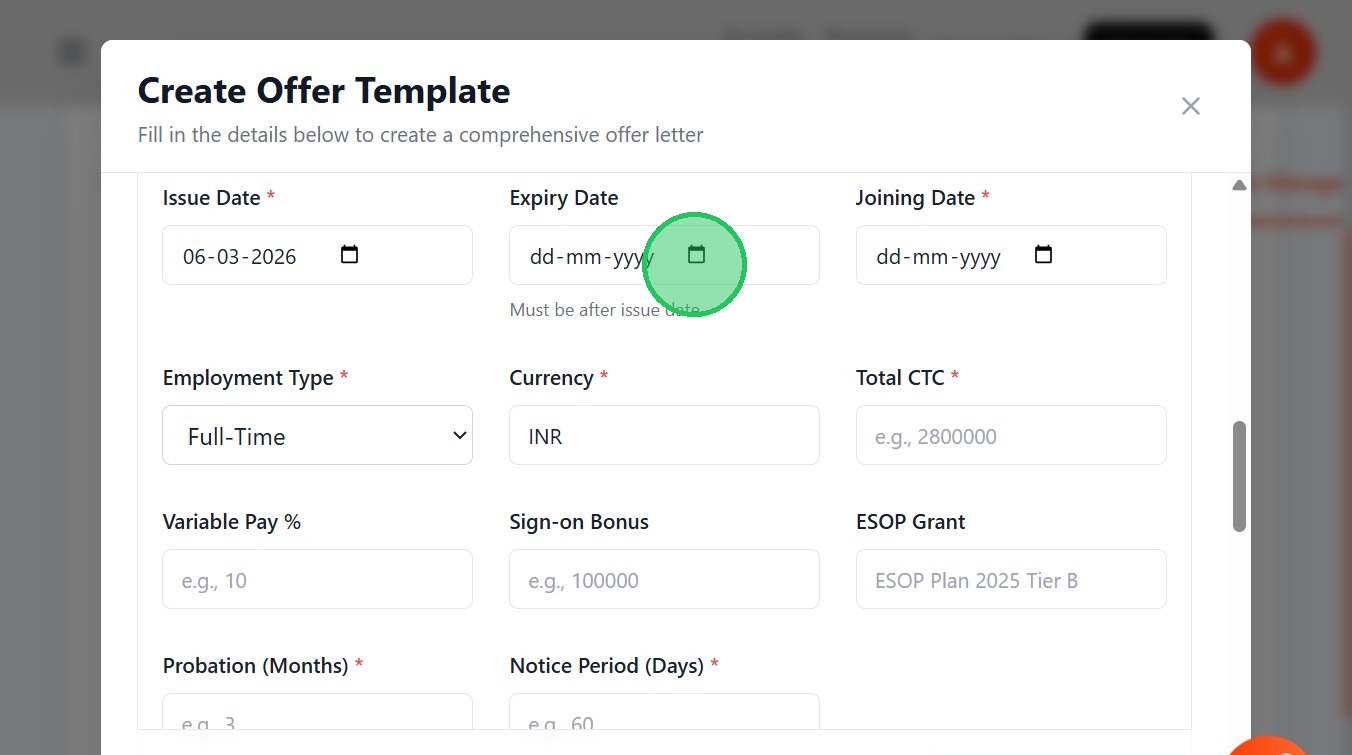Click the Issue Date value 06-03-2026
Image resolution: width=1352 pixels, height=755 pixels.
tap(240, 257)
